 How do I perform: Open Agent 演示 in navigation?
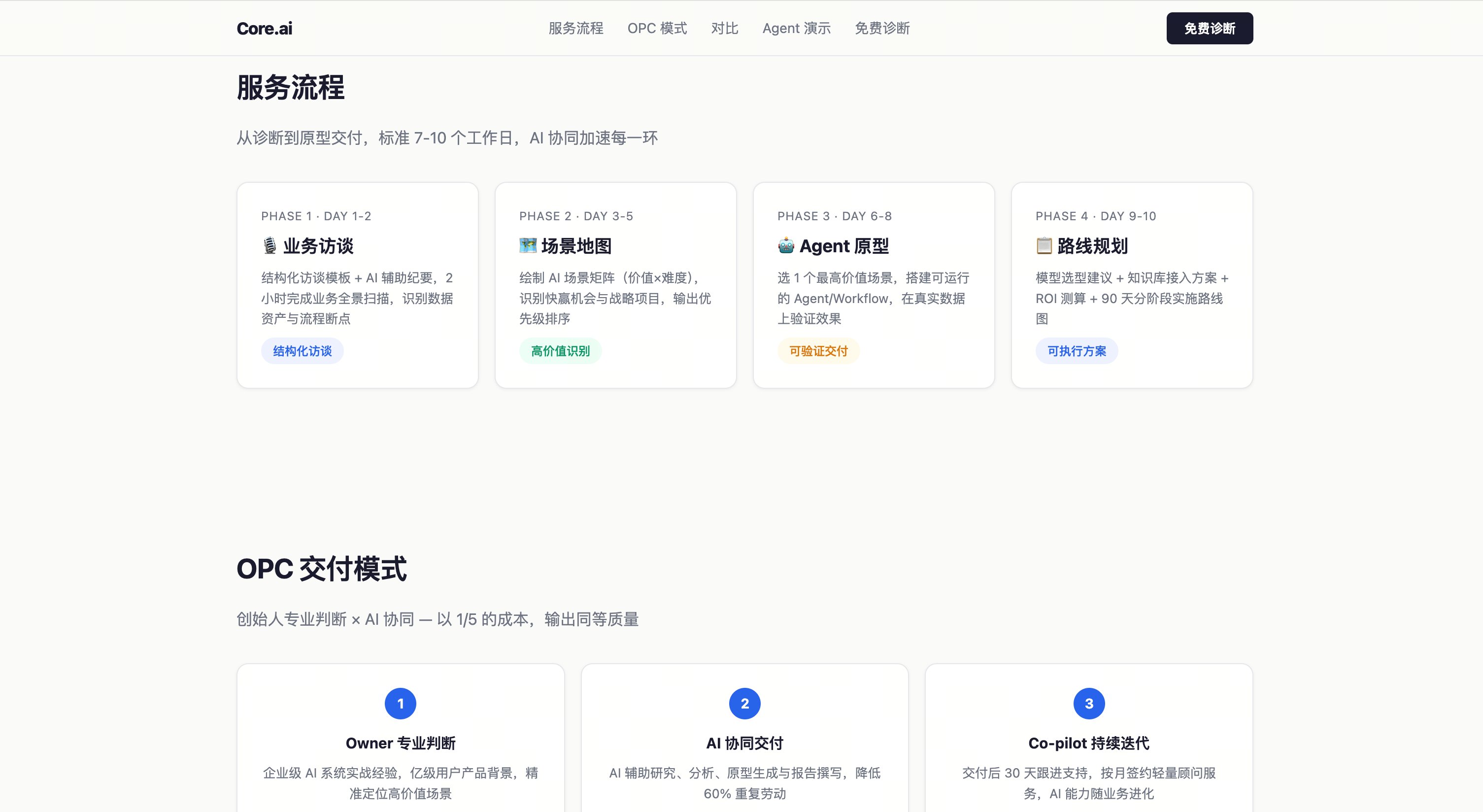[x=796, y=28]
